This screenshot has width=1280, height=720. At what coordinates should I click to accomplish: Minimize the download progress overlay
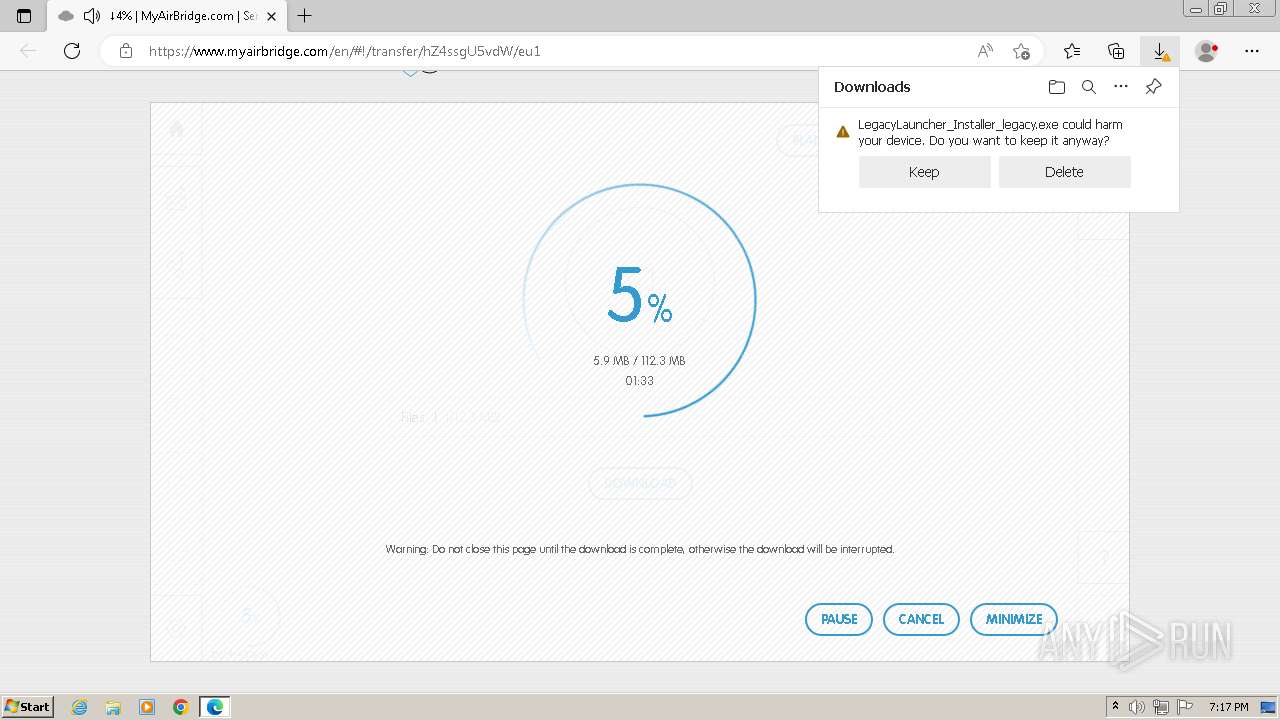click(x=1014, y=619)
